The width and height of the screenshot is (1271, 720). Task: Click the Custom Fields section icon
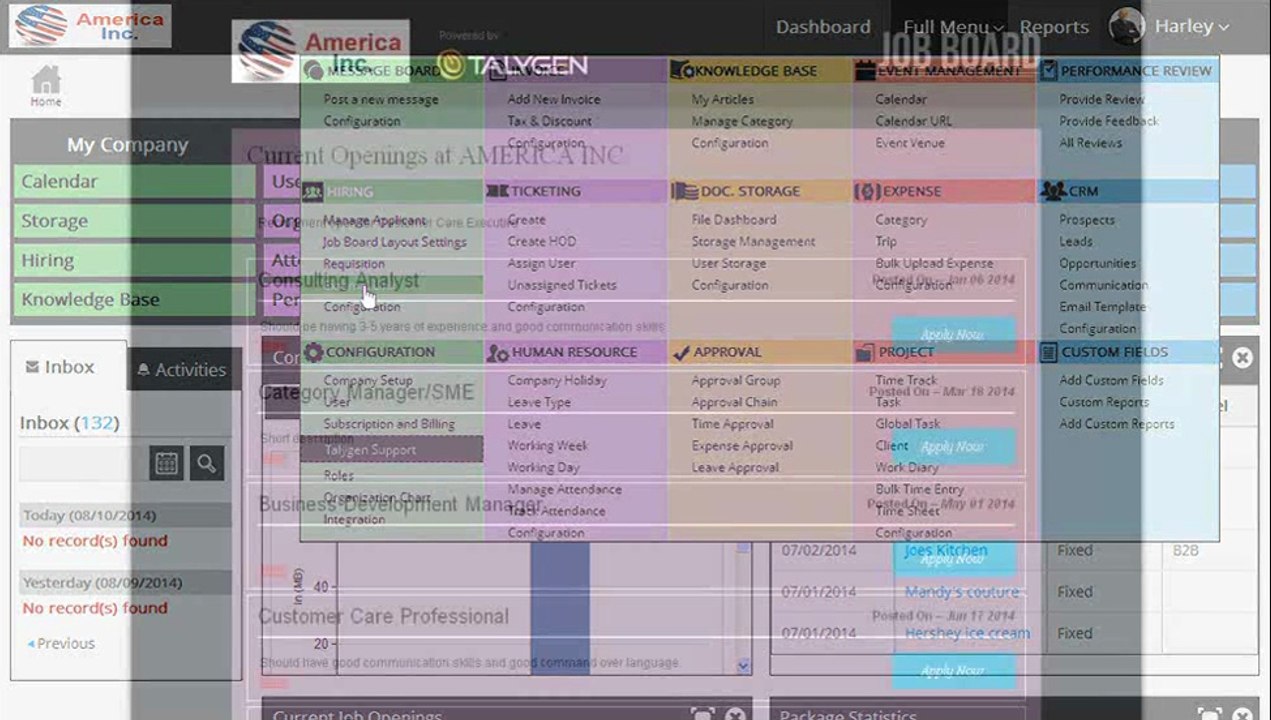coord(1049,352)
